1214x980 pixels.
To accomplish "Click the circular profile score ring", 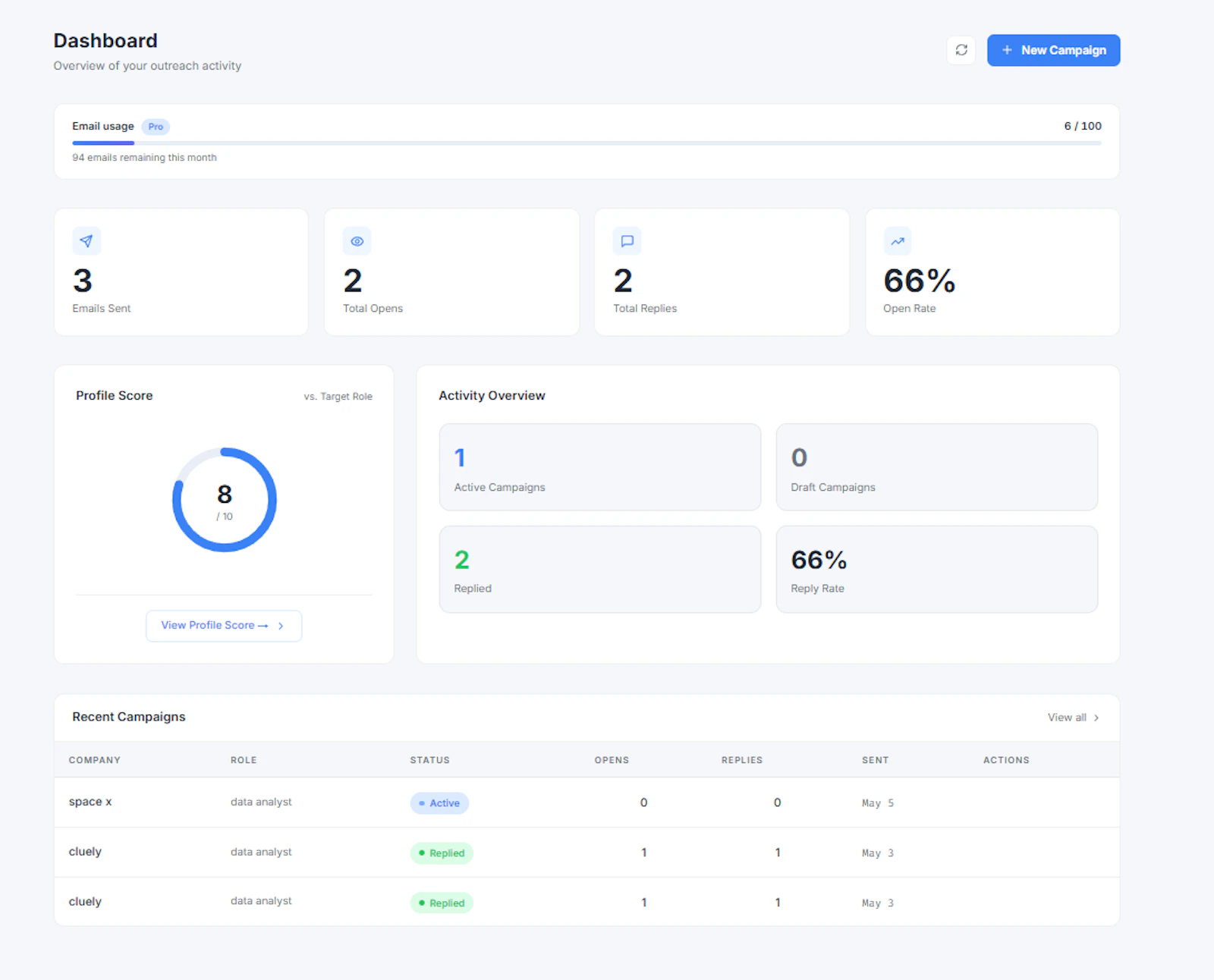I will pos(225,500).
